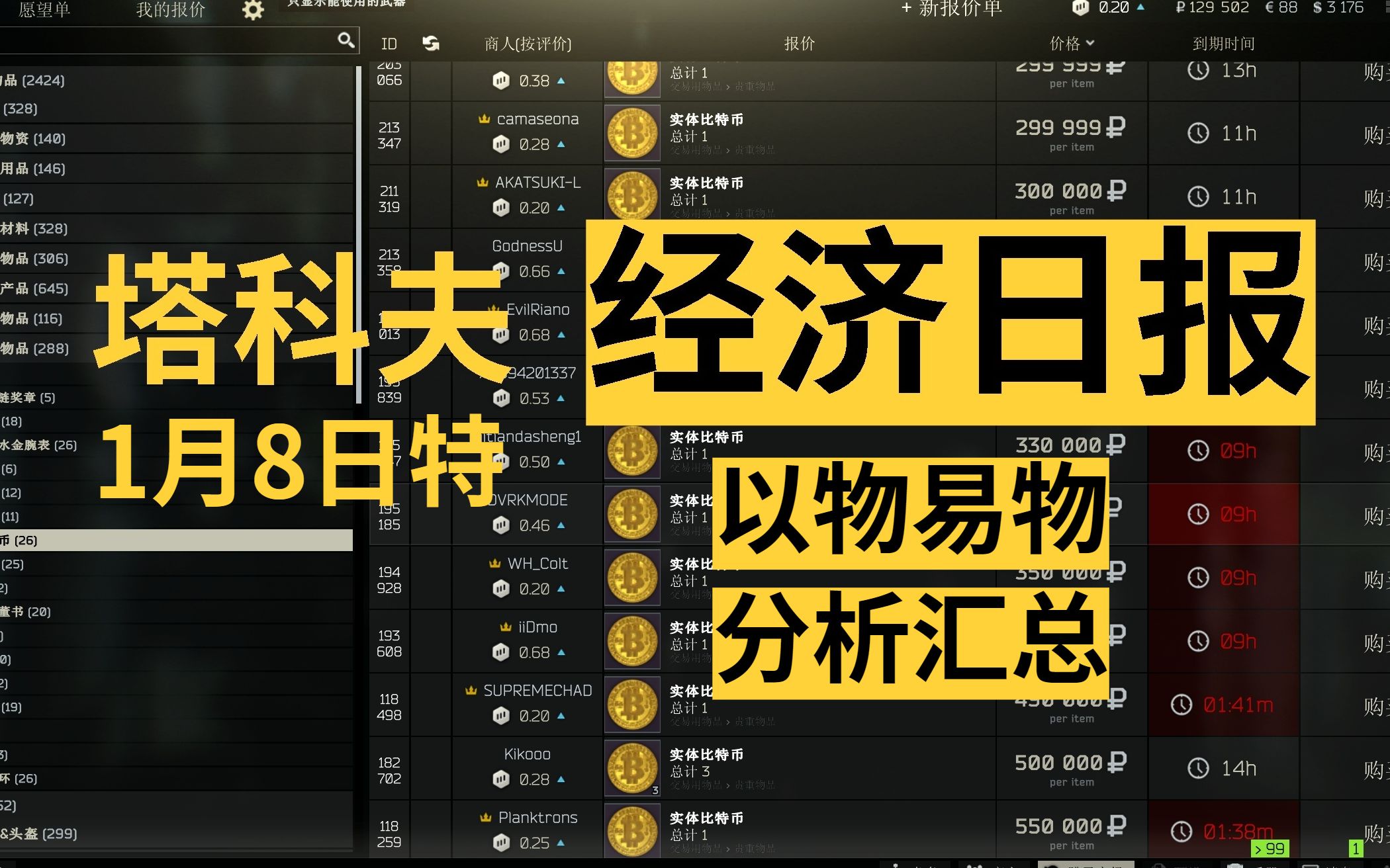Open flea market settings gear
This screenshot has height=868, width=1390.
coord(253,10)
